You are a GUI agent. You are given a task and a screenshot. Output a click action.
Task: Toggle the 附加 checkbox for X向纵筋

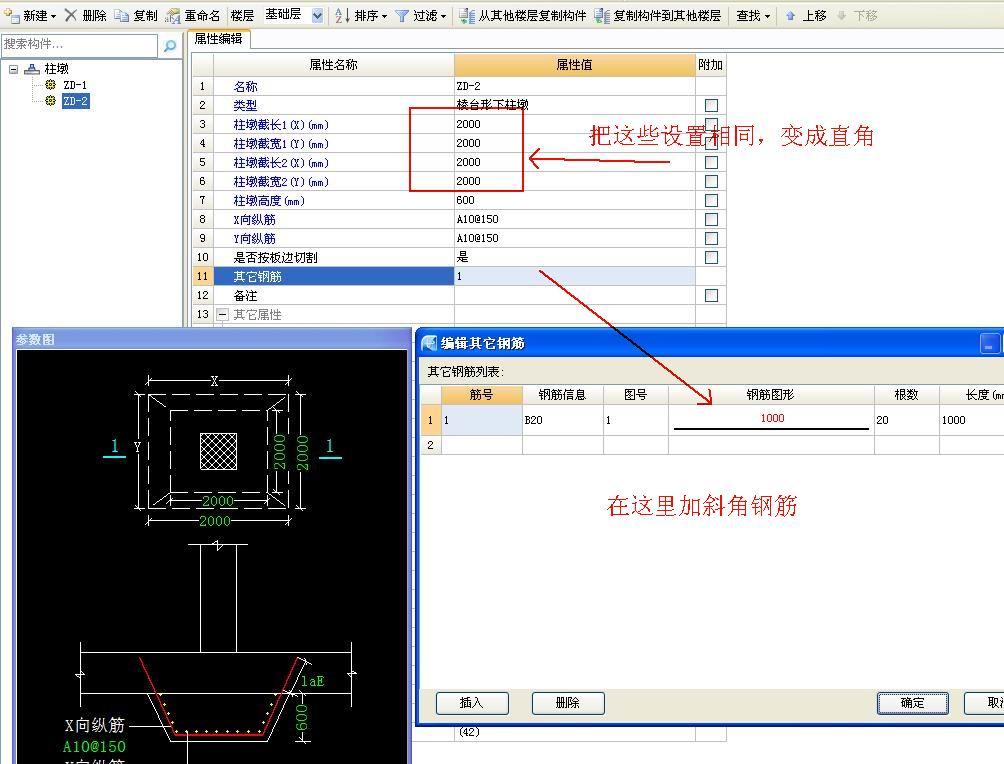(x=711, y=219)
